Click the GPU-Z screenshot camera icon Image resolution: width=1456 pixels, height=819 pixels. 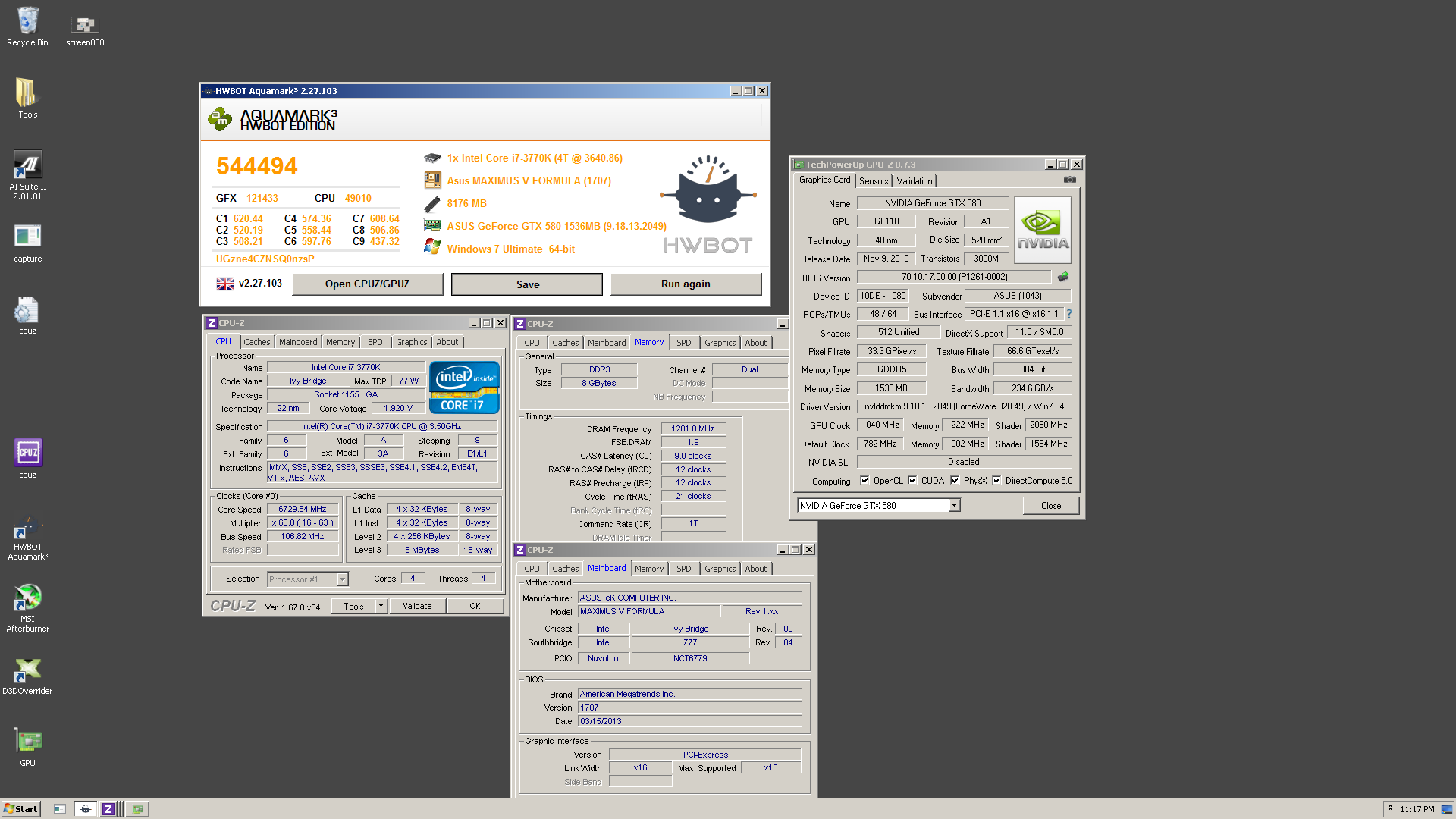[1069, 180]
